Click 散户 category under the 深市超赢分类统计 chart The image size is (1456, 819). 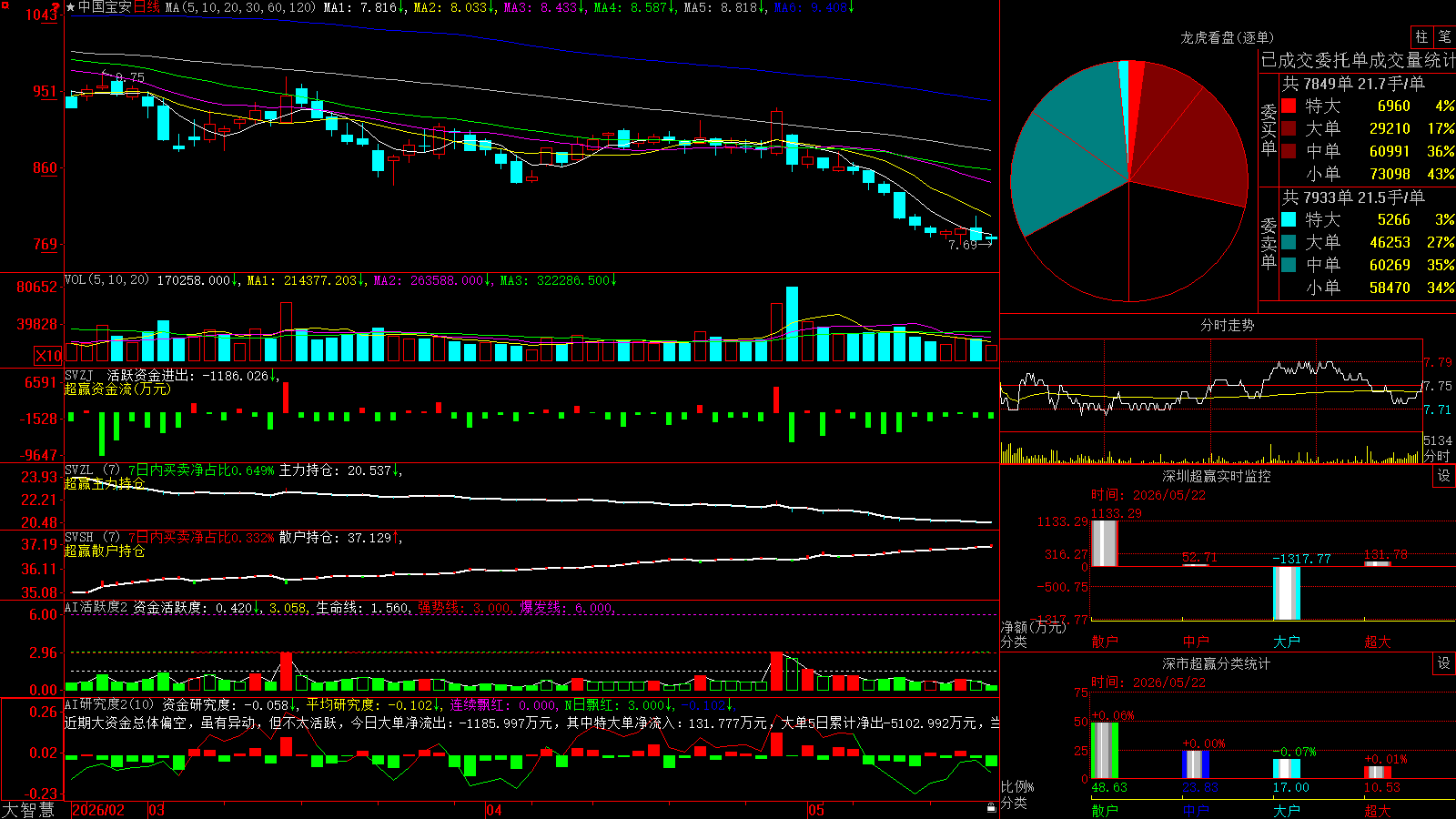pos(1105,810)
